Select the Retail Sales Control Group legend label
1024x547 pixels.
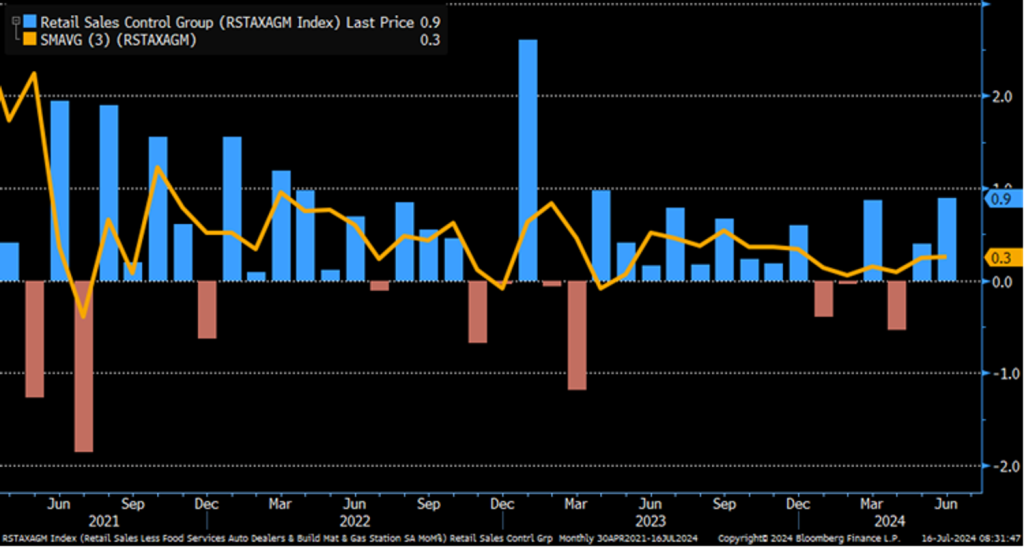(150, 21)
